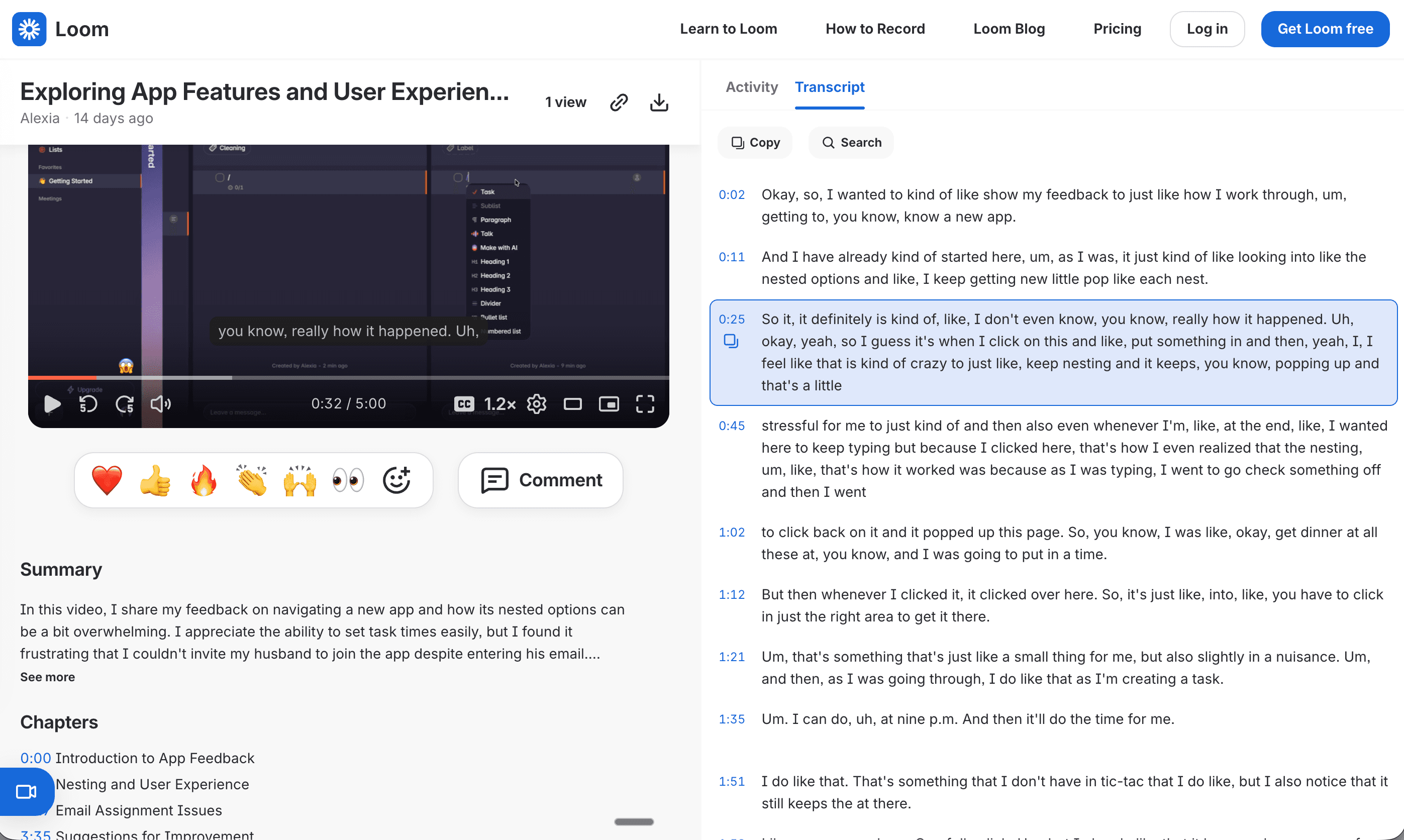
Task: Click the Comment button
Action: tap(541, 480)
